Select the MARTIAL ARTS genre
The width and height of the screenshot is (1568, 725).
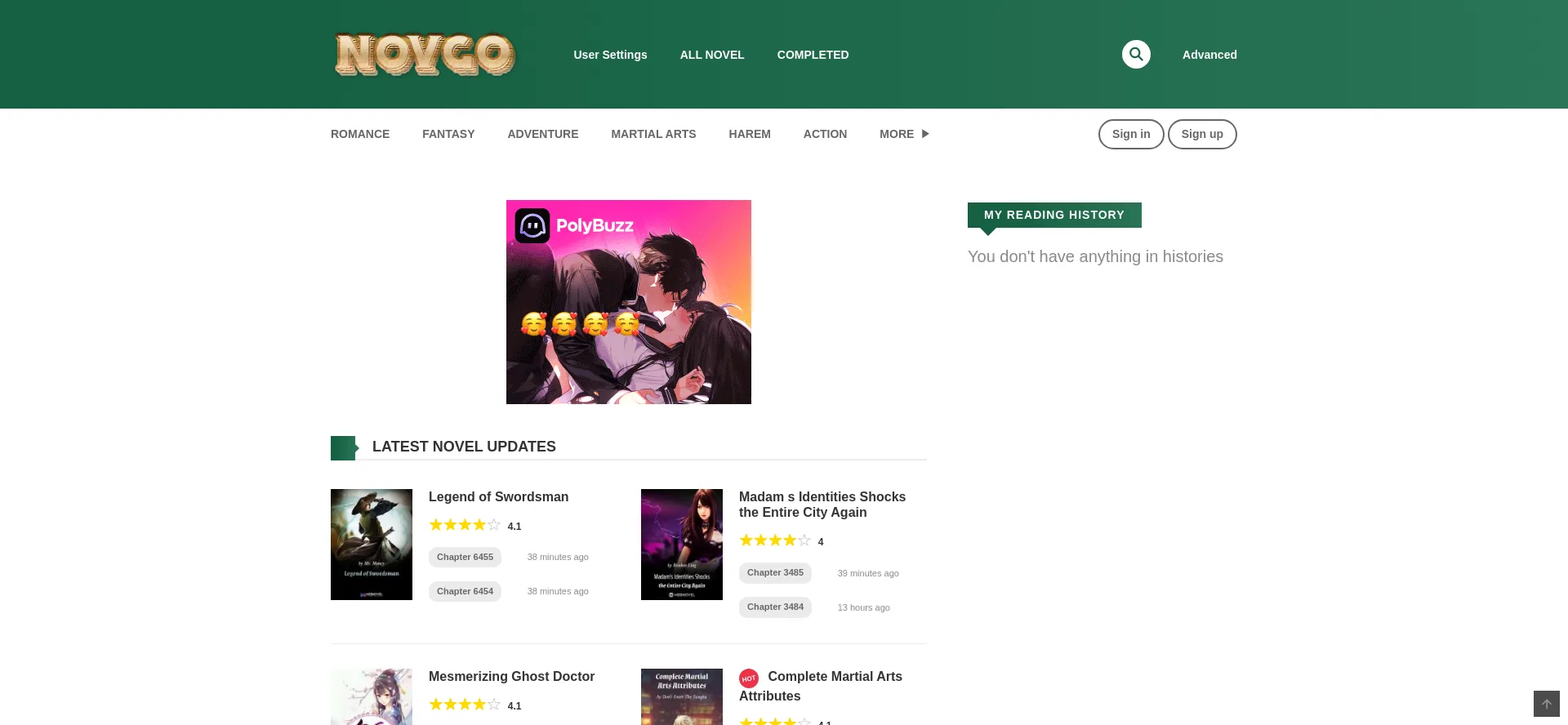coord(653,134)
